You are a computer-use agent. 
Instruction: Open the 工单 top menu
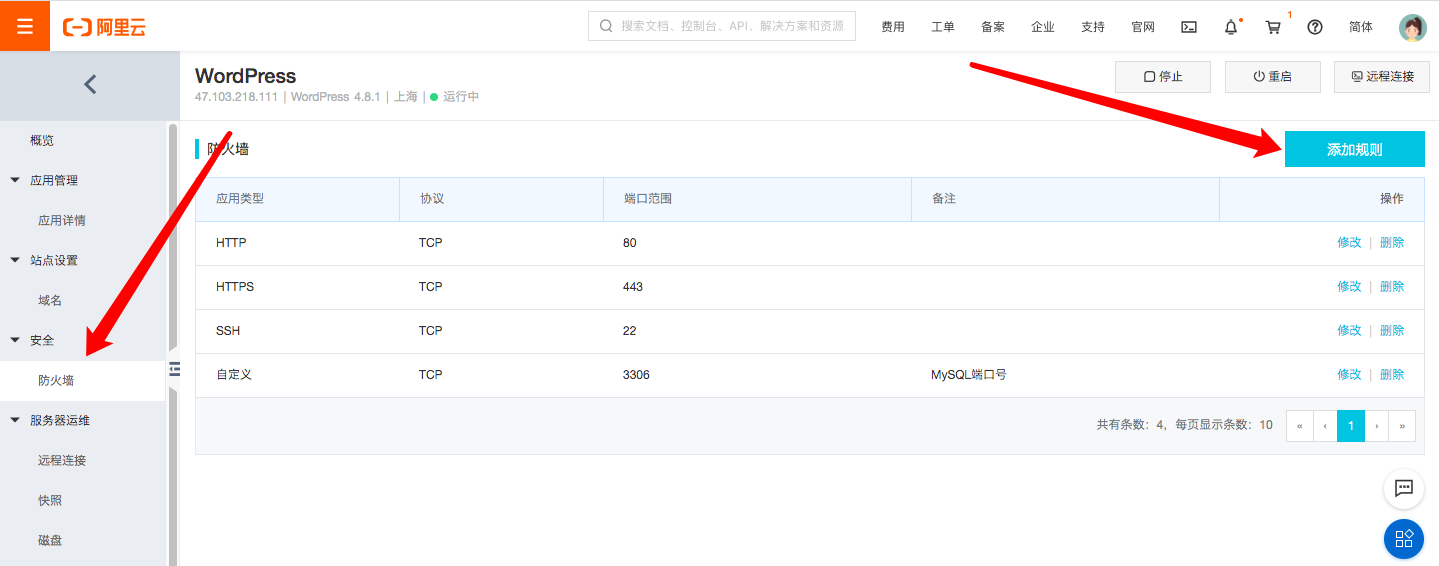coord(943,27)
